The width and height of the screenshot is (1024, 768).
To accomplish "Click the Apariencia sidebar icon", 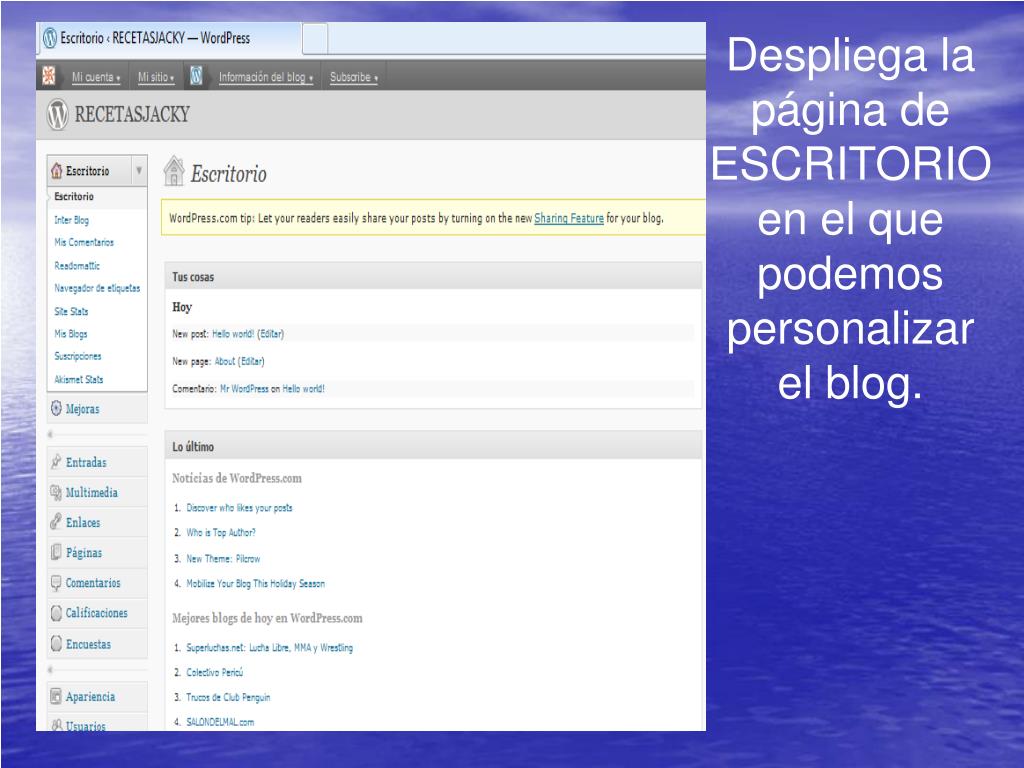I will pyautogui.click(x=56, y=696).
